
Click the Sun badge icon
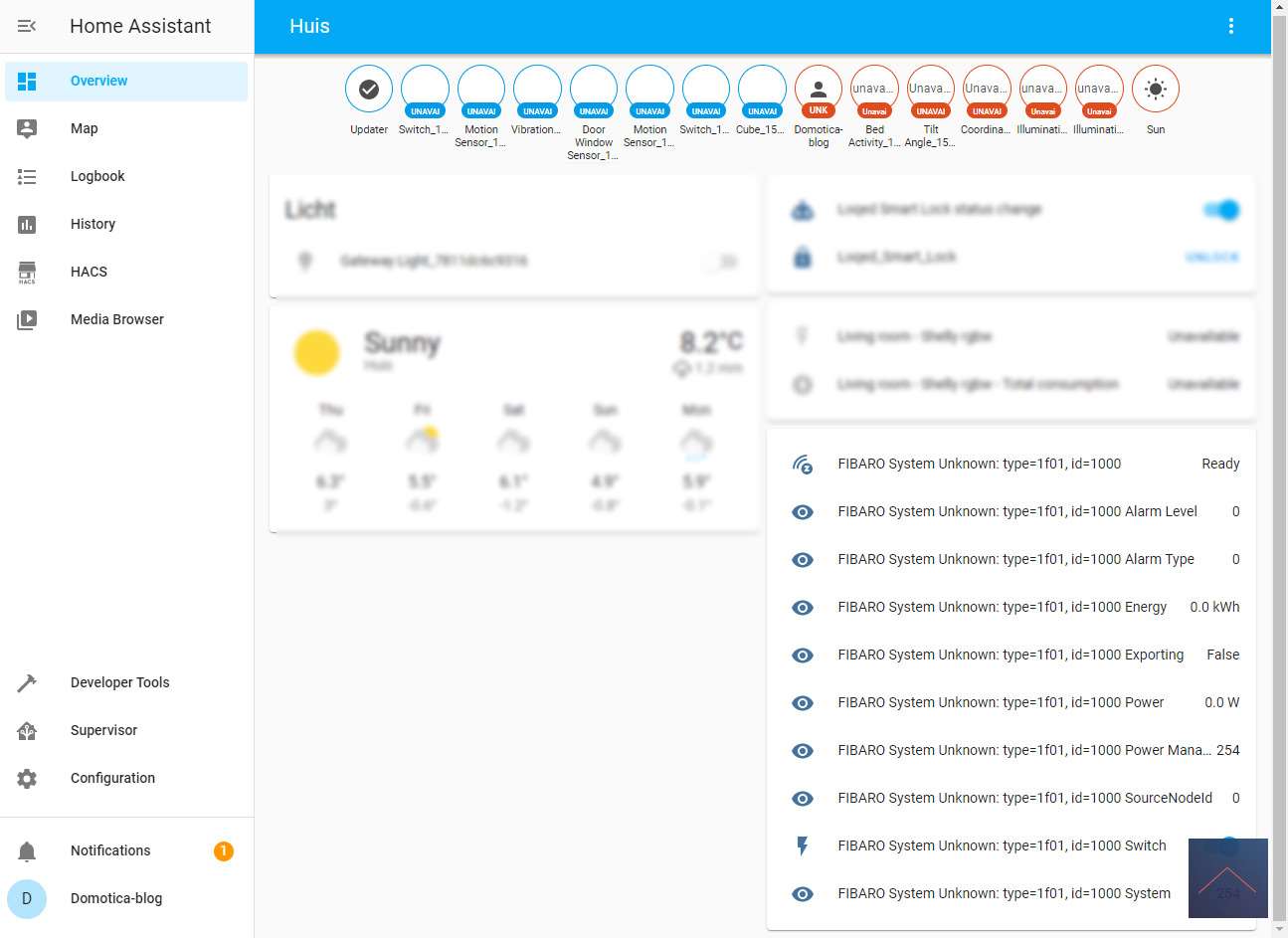coord(1155,90)
